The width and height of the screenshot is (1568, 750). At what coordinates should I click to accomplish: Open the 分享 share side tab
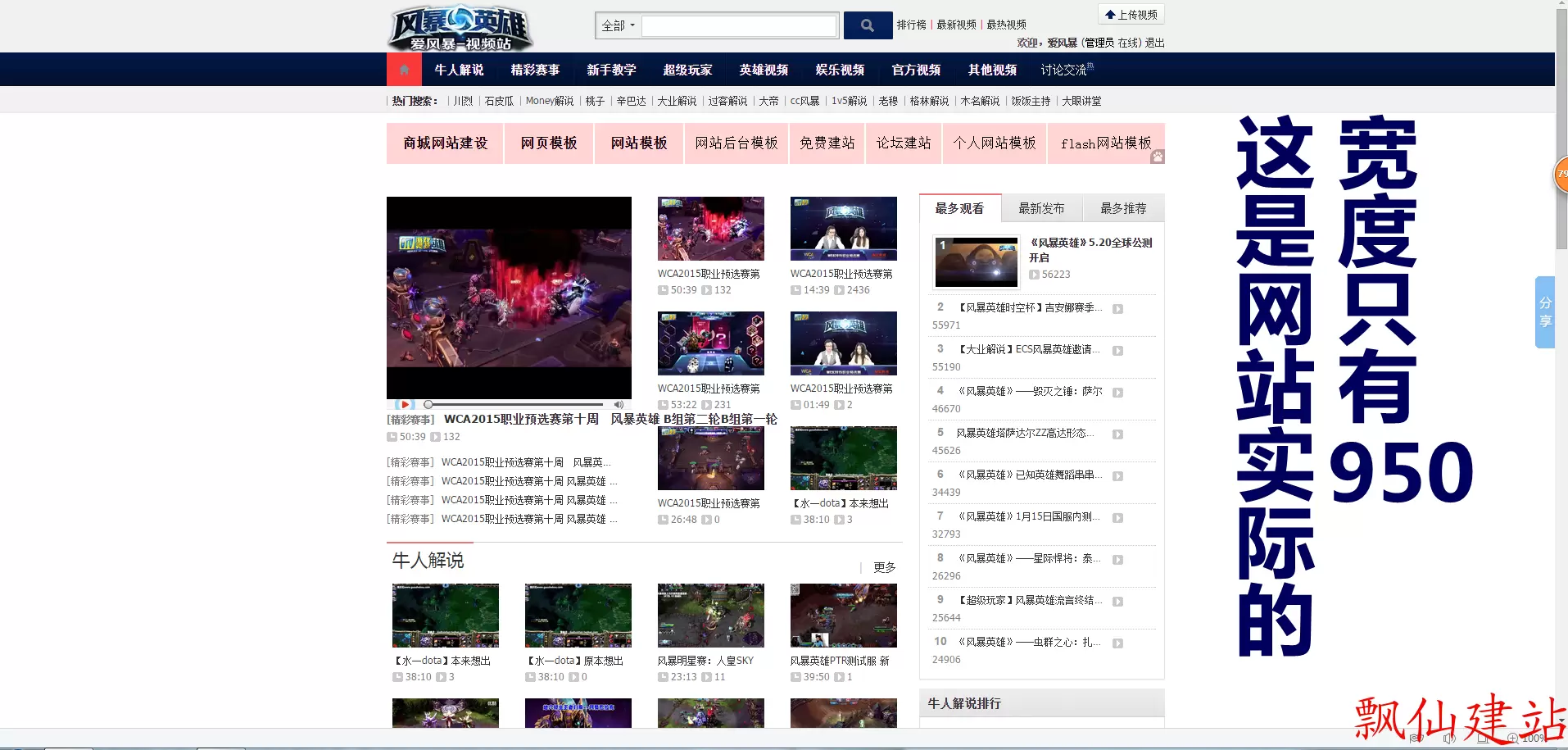coord(1544,312)
